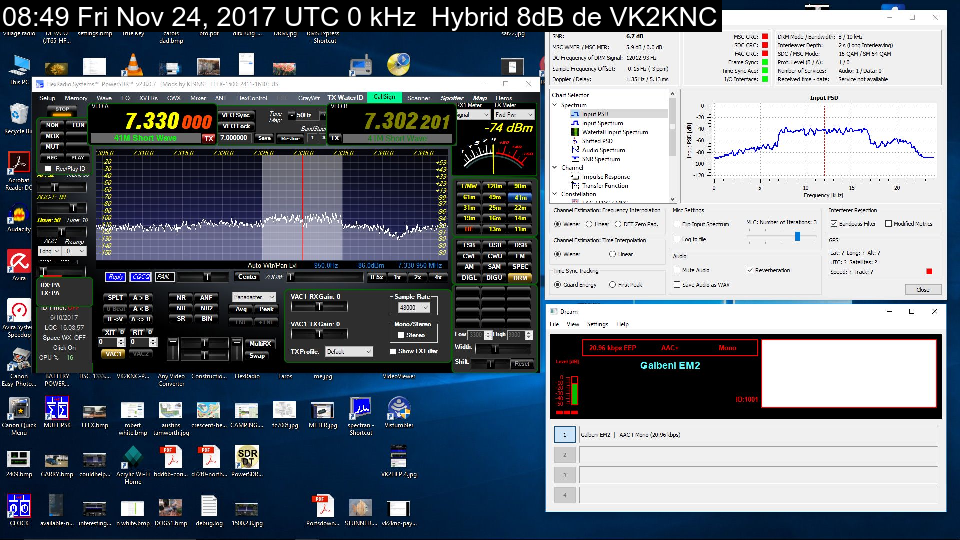The height and width of the screenshot is (540, 960).
Task: Click Close in the evaluation dialog
Action: click(923, 290)
